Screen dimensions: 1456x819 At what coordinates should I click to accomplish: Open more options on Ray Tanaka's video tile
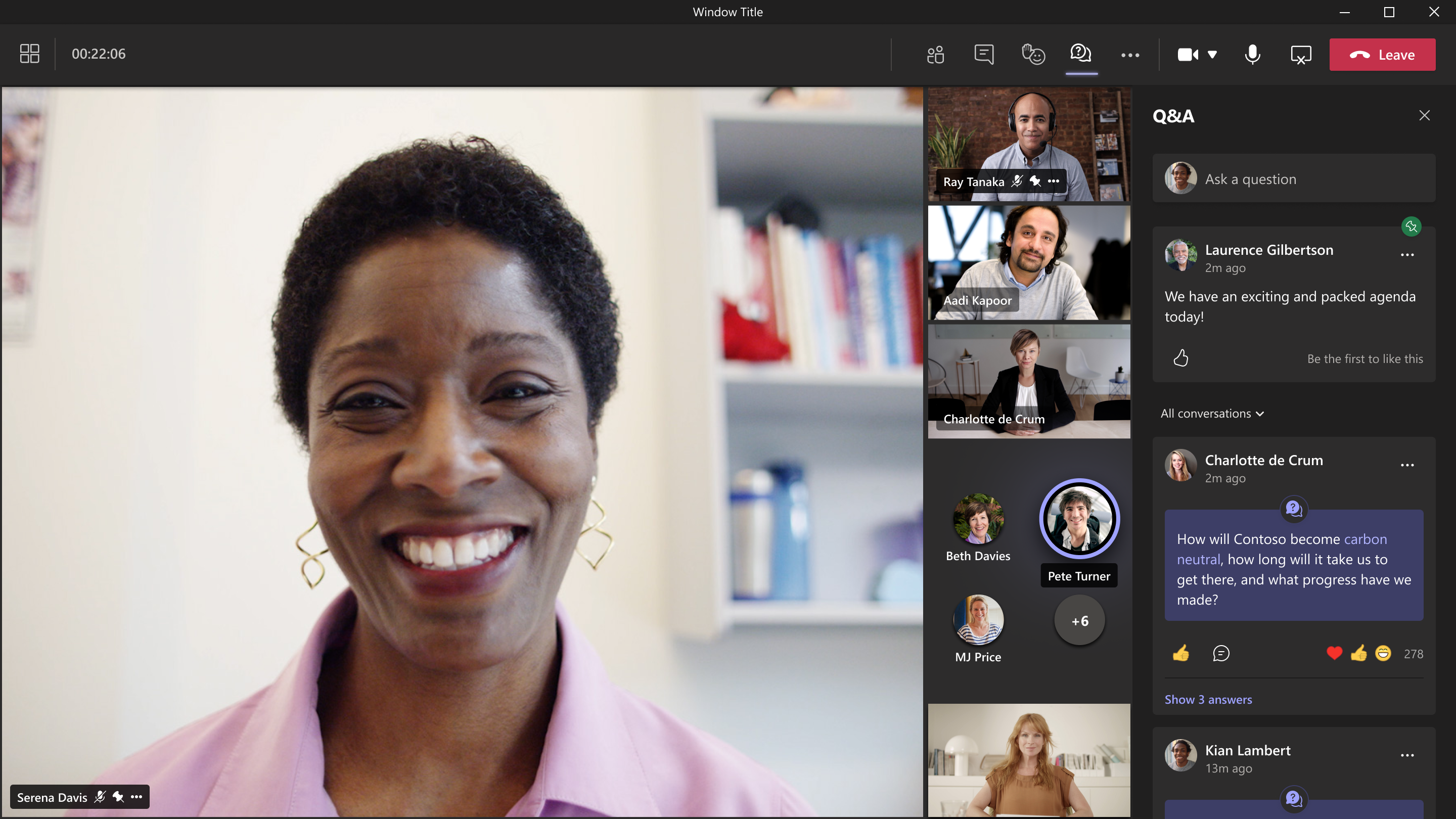[x=1054, y=181]
